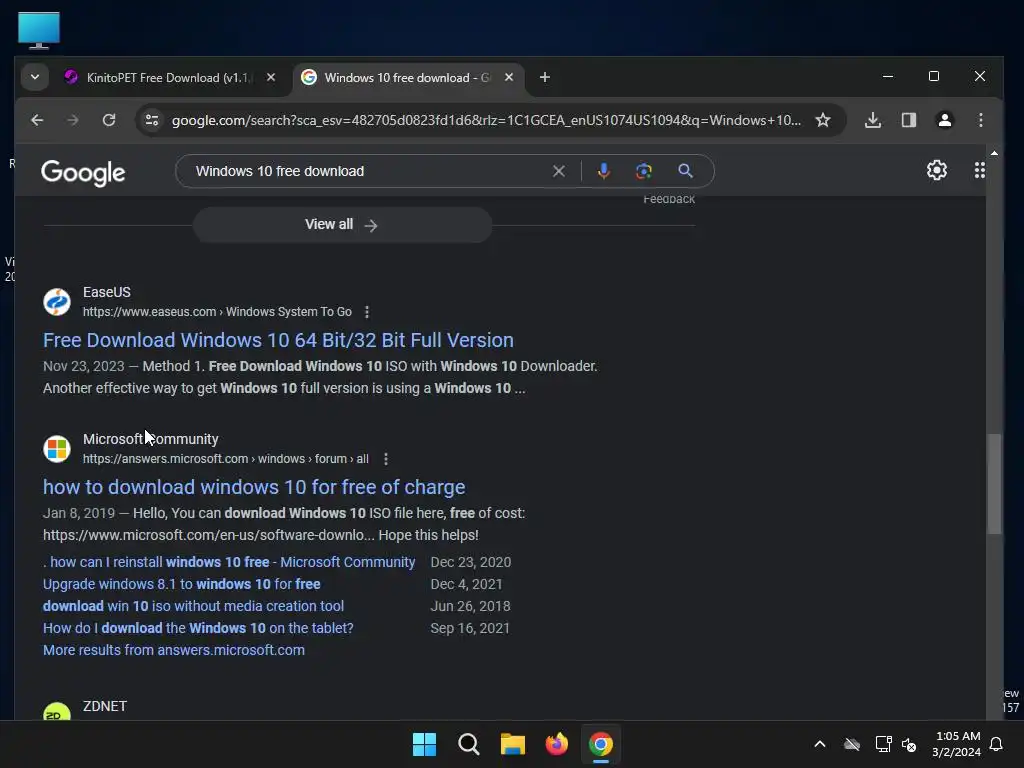The width and height of the screenshot is (1024, 768).
Task: Open Chrome three-dot menu
Action: 980,120
